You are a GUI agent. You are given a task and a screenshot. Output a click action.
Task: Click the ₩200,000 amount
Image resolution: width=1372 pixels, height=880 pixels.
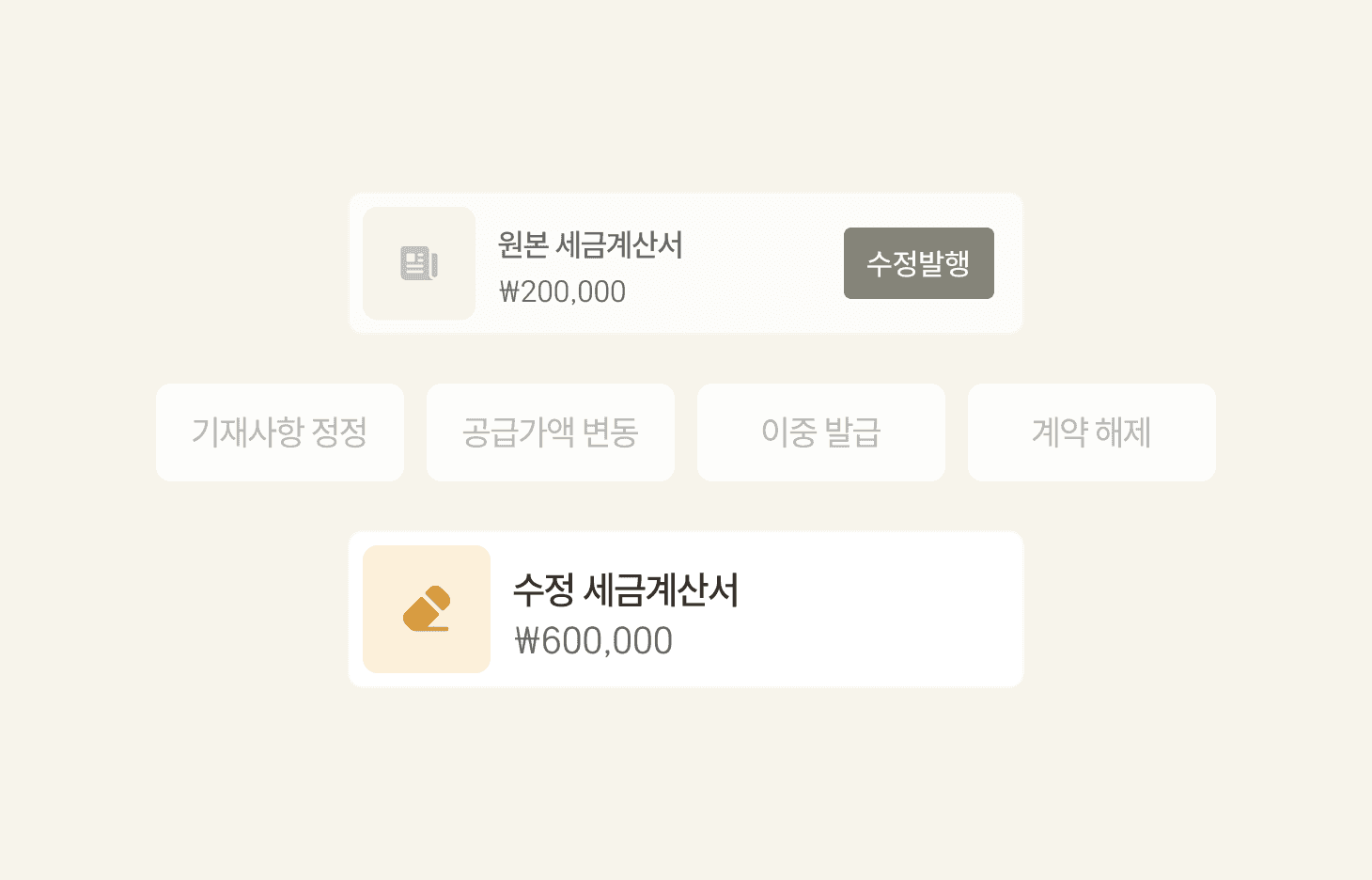(562, 292)
